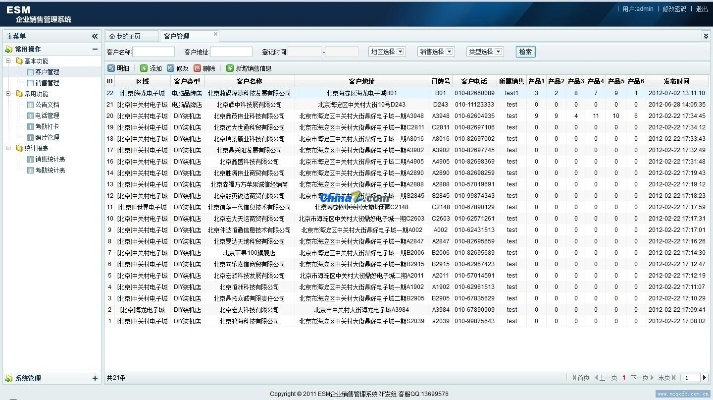Click 修改密码 in the top header
The image size is (713, 400).
(674, 9)
